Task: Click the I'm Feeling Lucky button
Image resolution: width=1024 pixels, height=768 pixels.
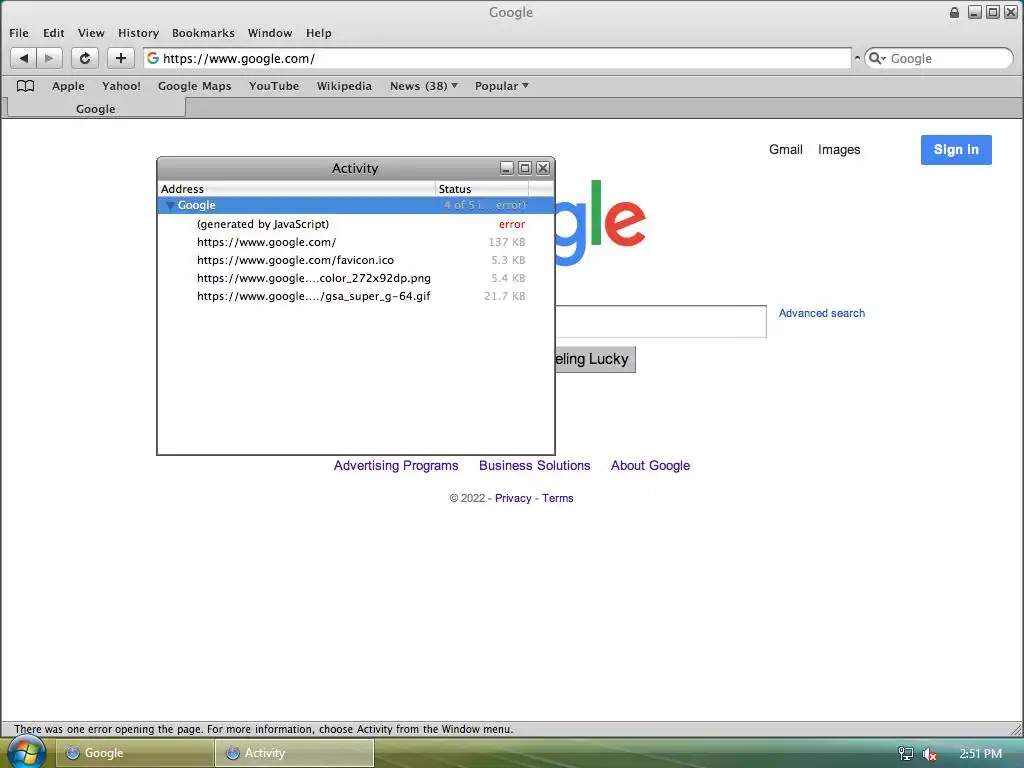Action: tap(595, 359)
